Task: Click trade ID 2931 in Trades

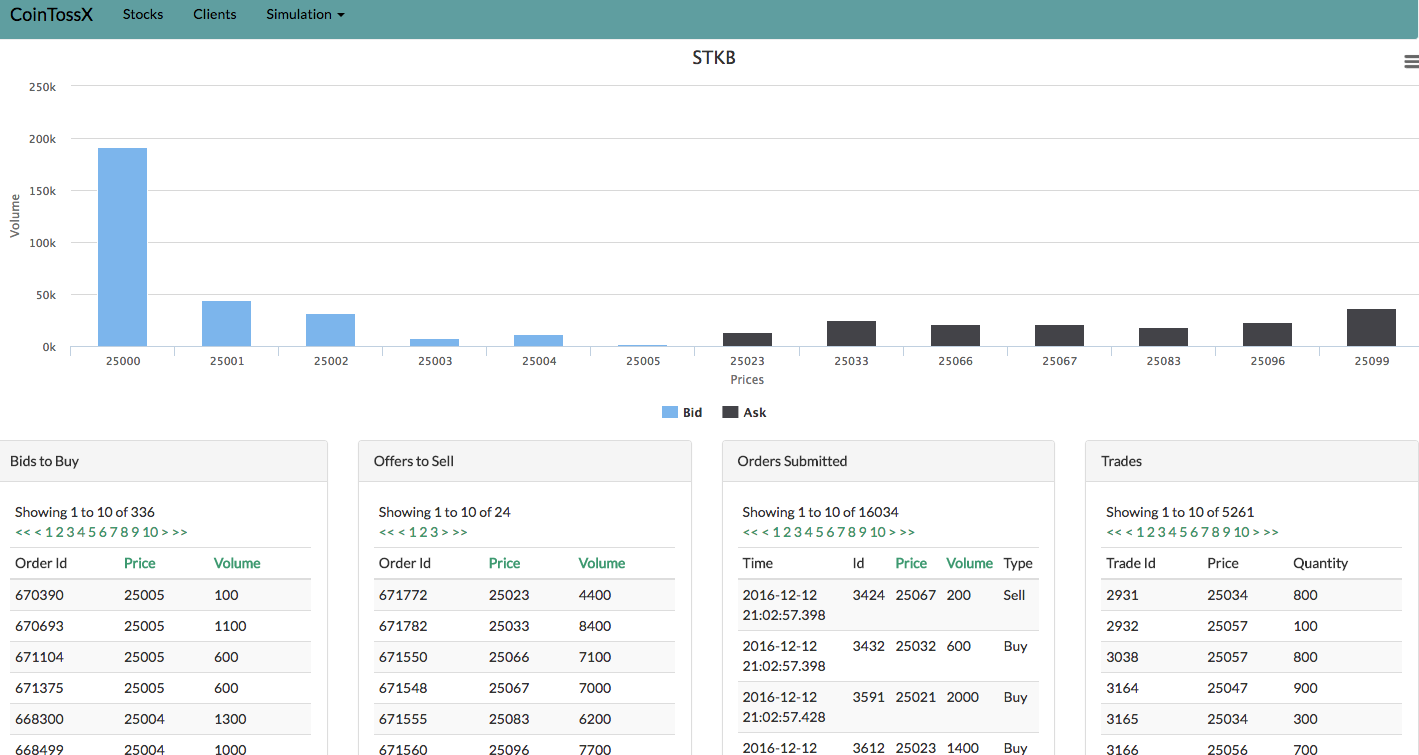Action: pos(1123,595)
